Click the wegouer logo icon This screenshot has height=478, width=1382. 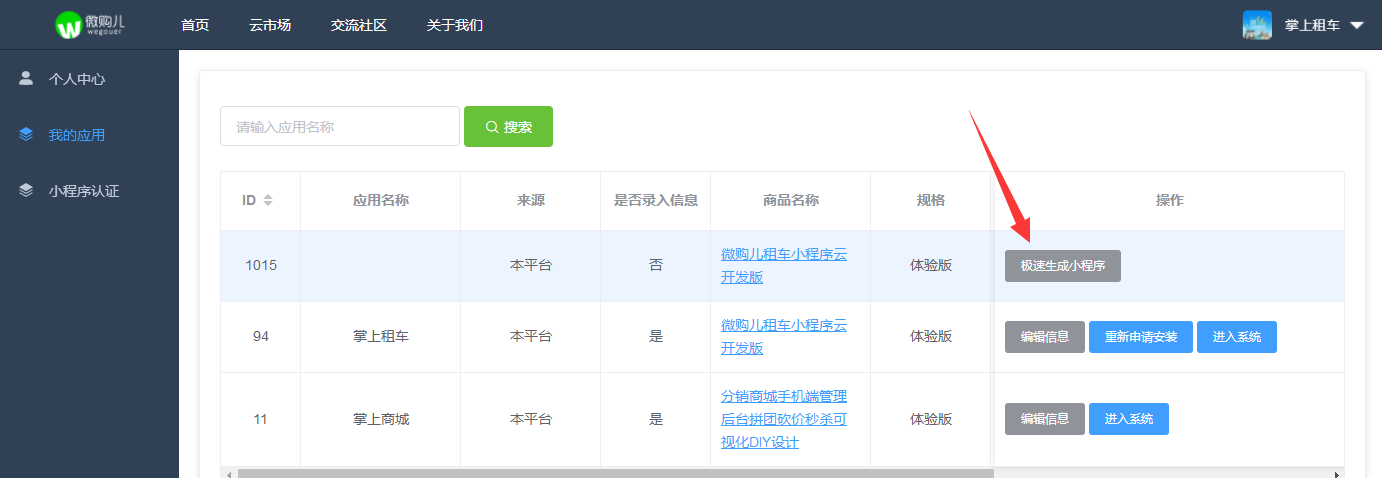coord(68,26)
